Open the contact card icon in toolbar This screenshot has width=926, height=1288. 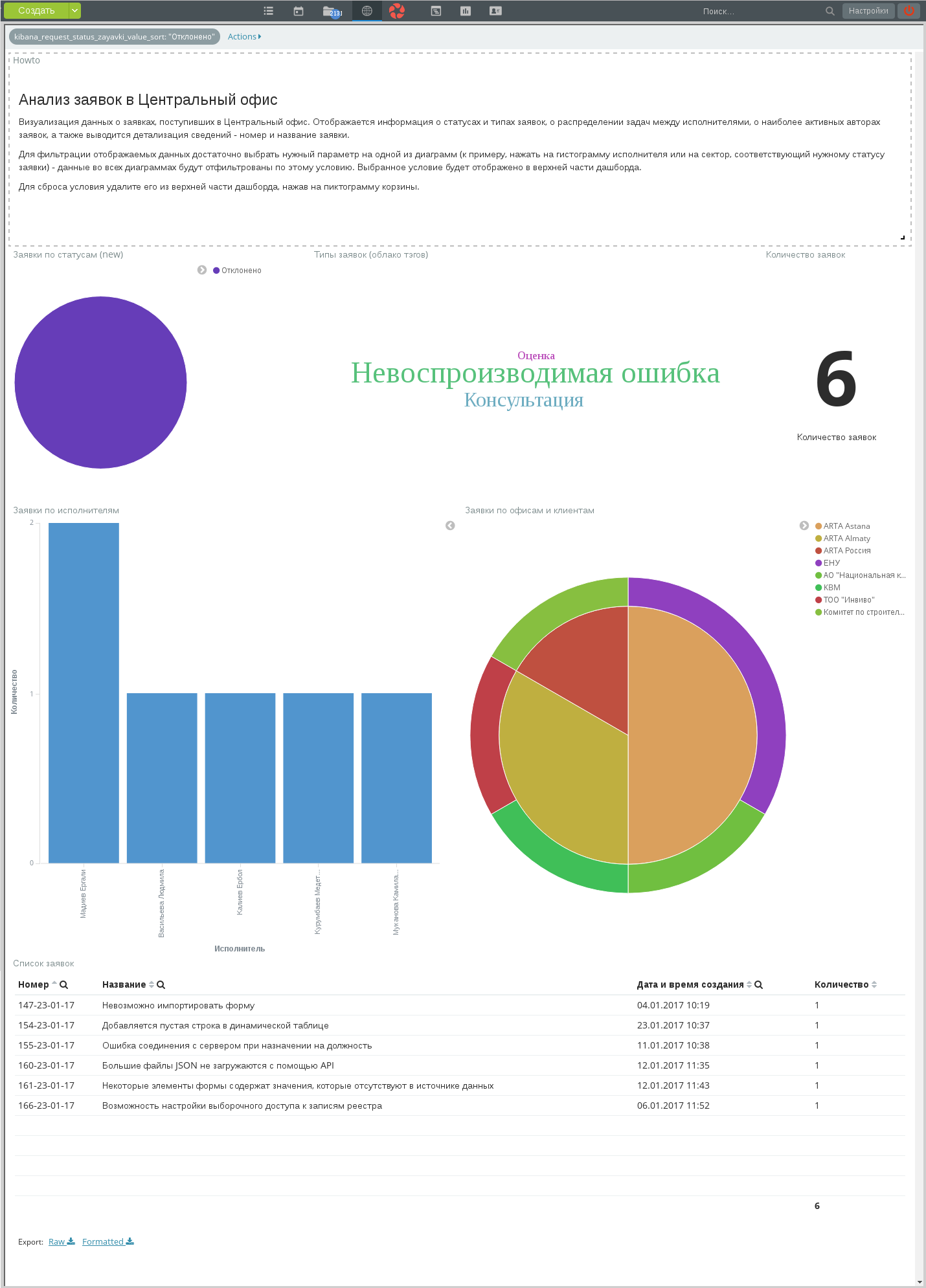[x=495, y=11]
